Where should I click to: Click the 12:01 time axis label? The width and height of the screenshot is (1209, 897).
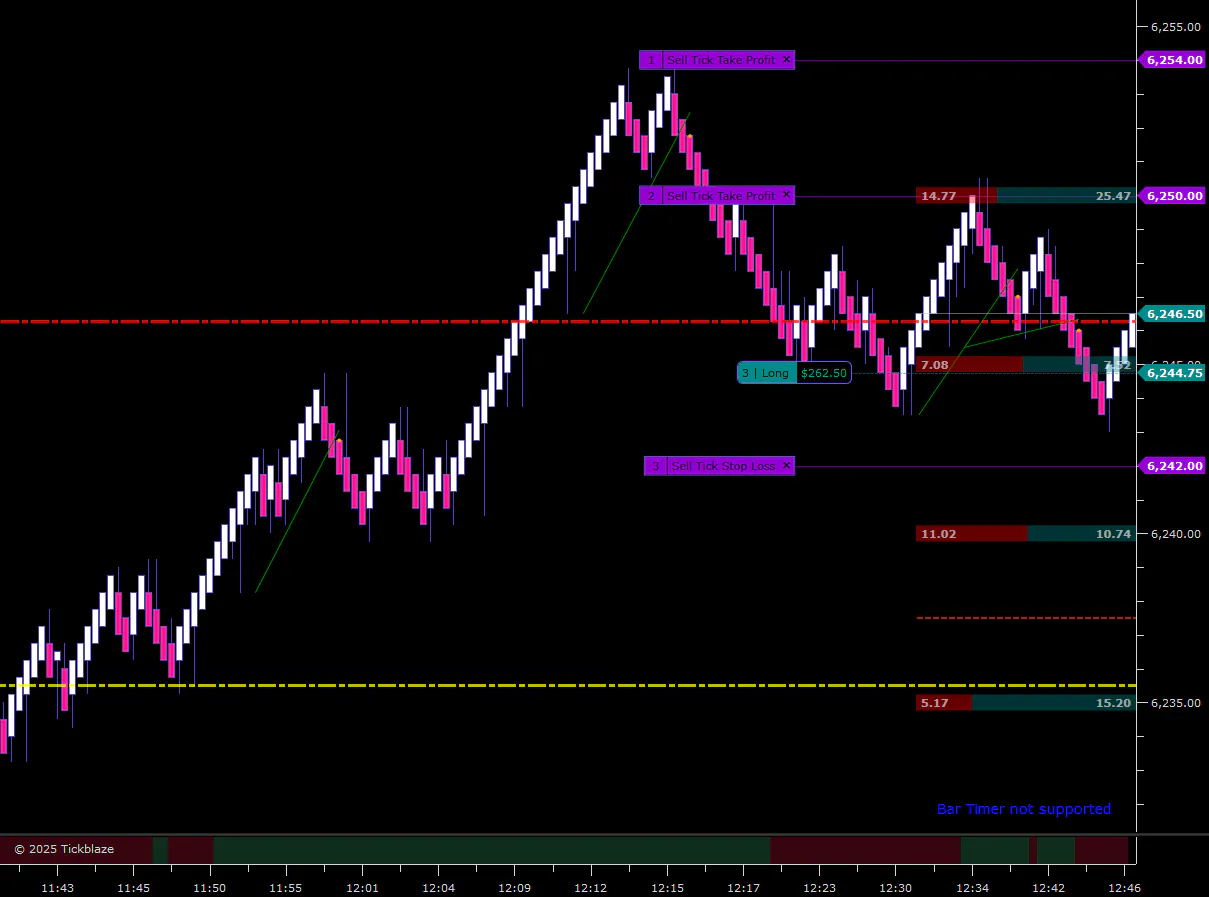click(x=362, y=888)
